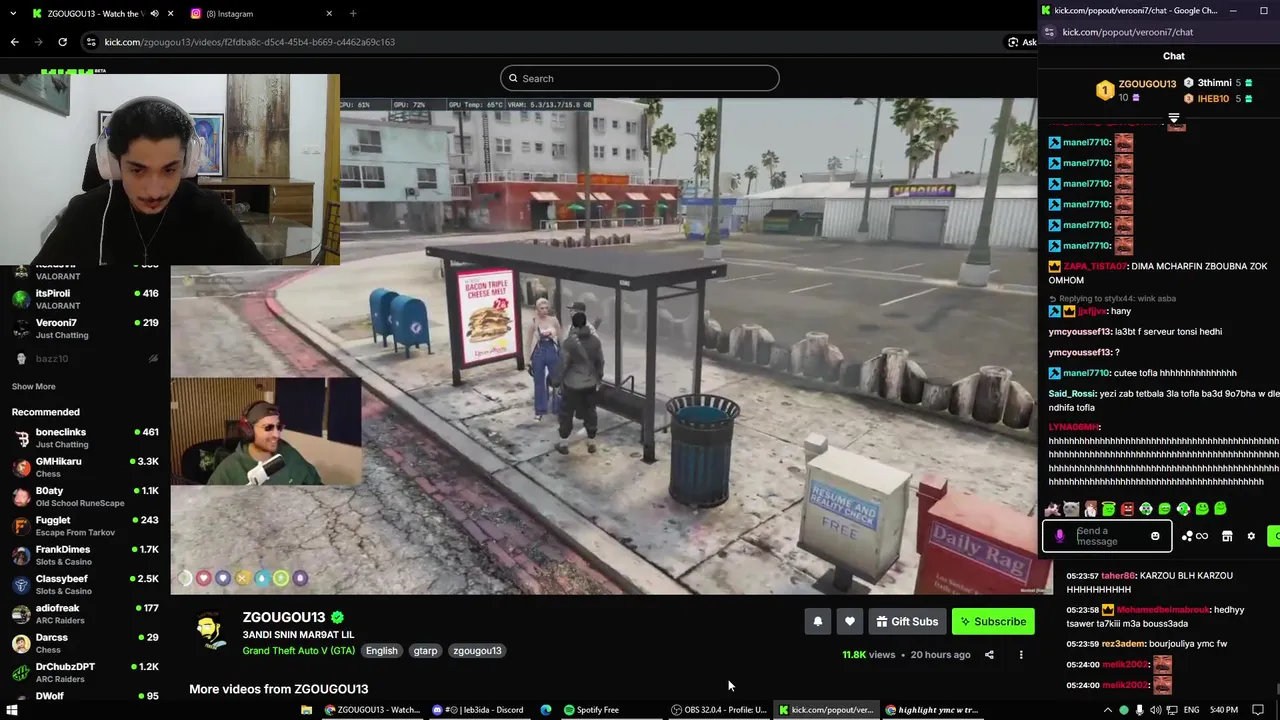Screen dimensions: 1280x720
Task: Click the chat points infinity icon
Action: [x=1195, y=537]
